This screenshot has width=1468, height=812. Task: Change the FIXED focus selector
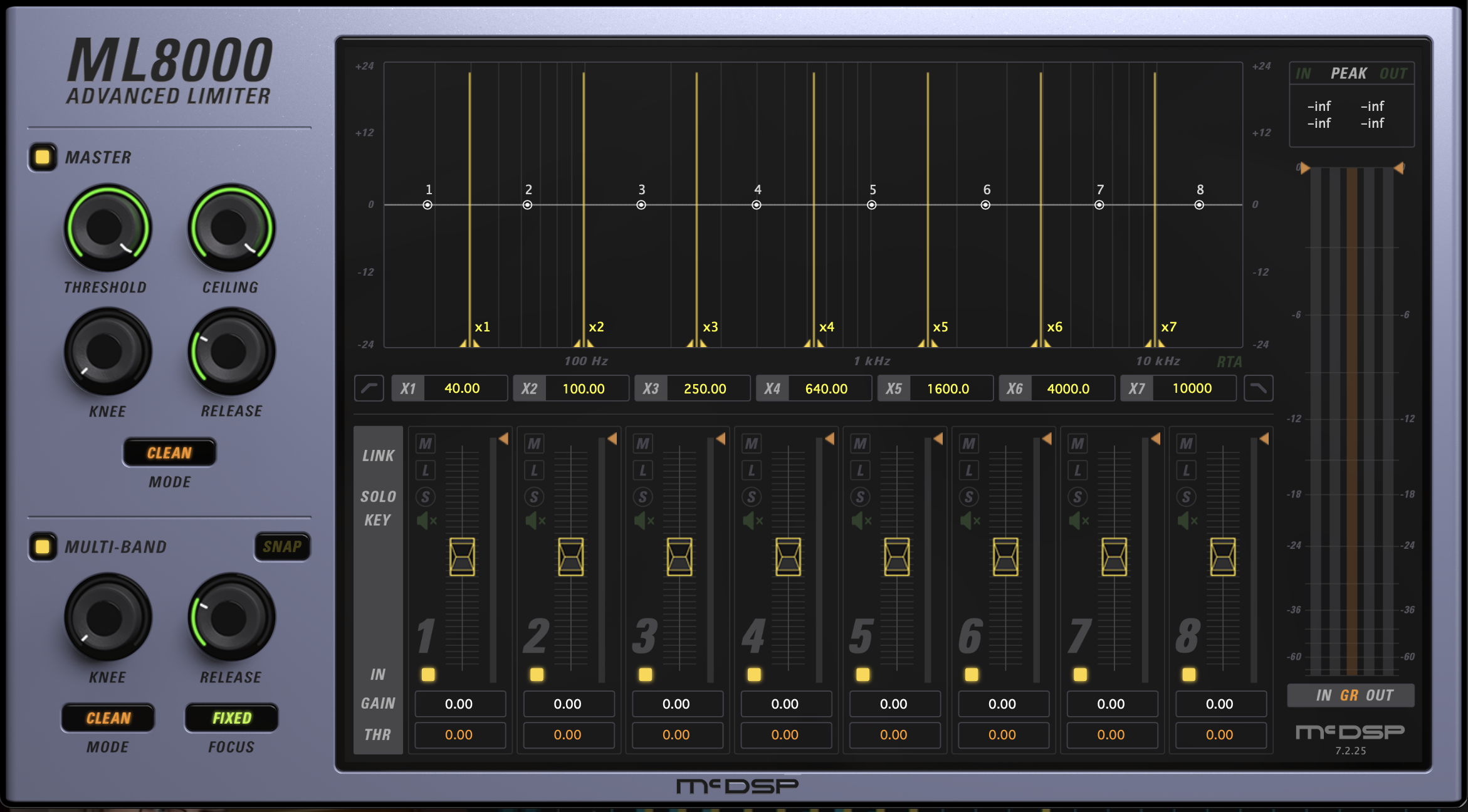click(x=232, y=718)
